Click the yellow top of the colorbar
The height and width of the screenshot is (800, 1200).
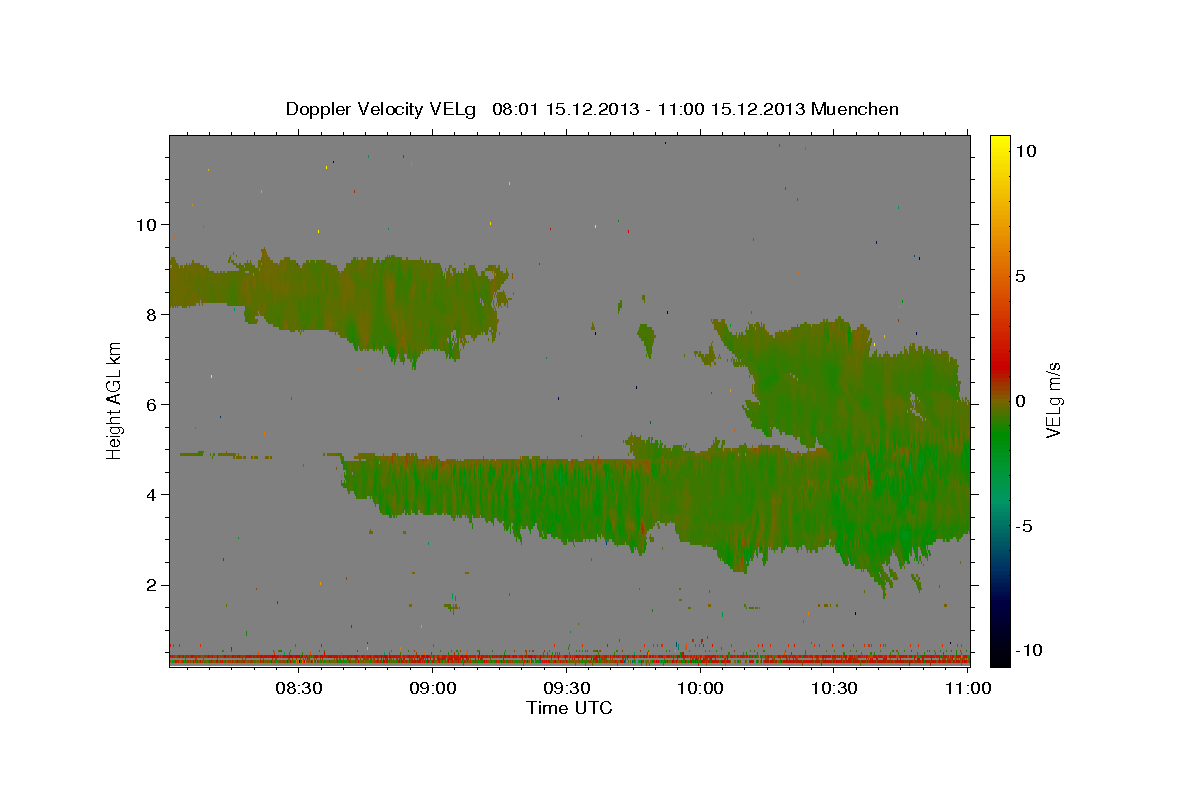point(999,145)
